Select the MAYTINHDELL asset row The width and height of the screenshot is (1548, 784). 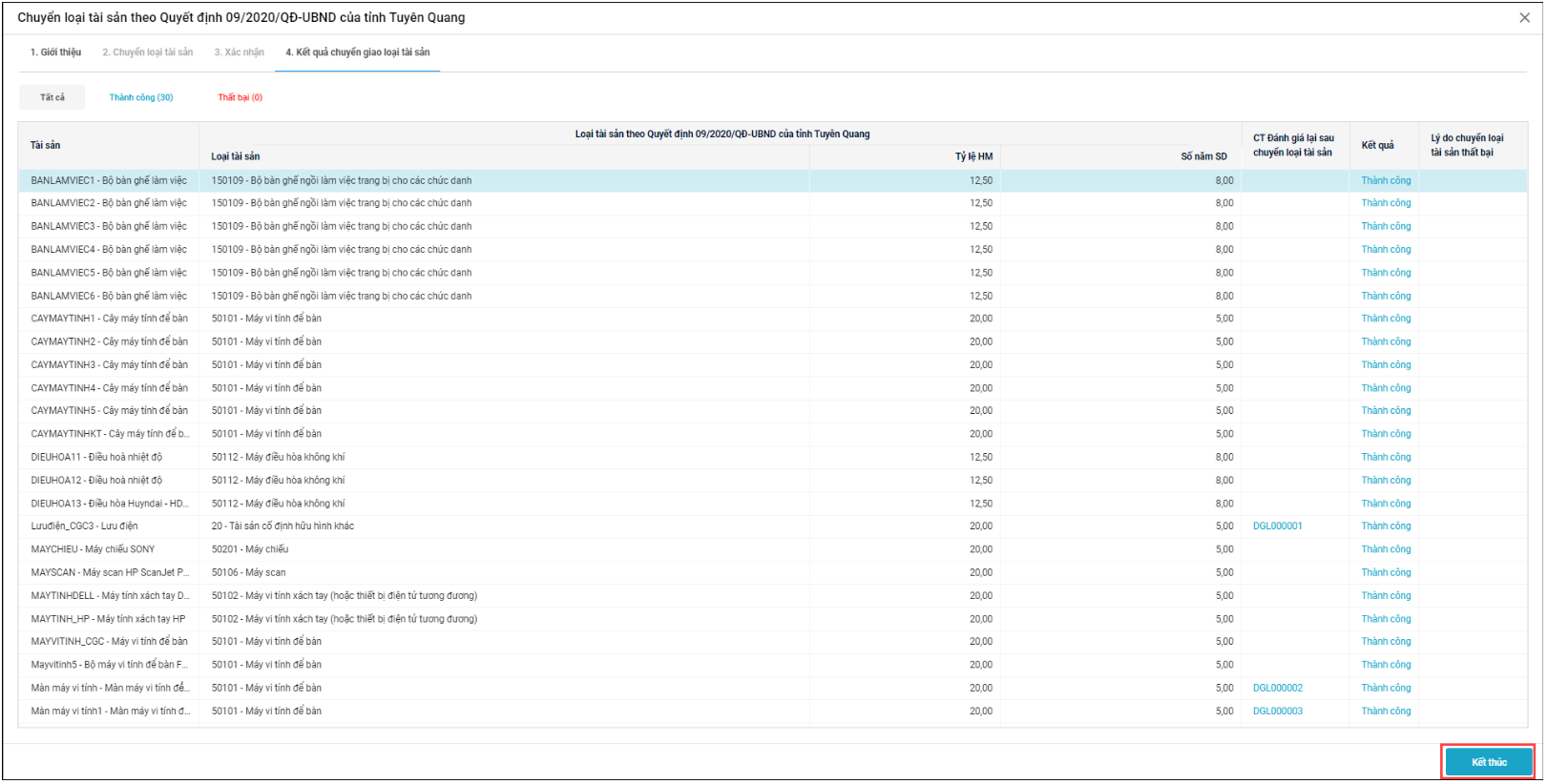point(773,596)
